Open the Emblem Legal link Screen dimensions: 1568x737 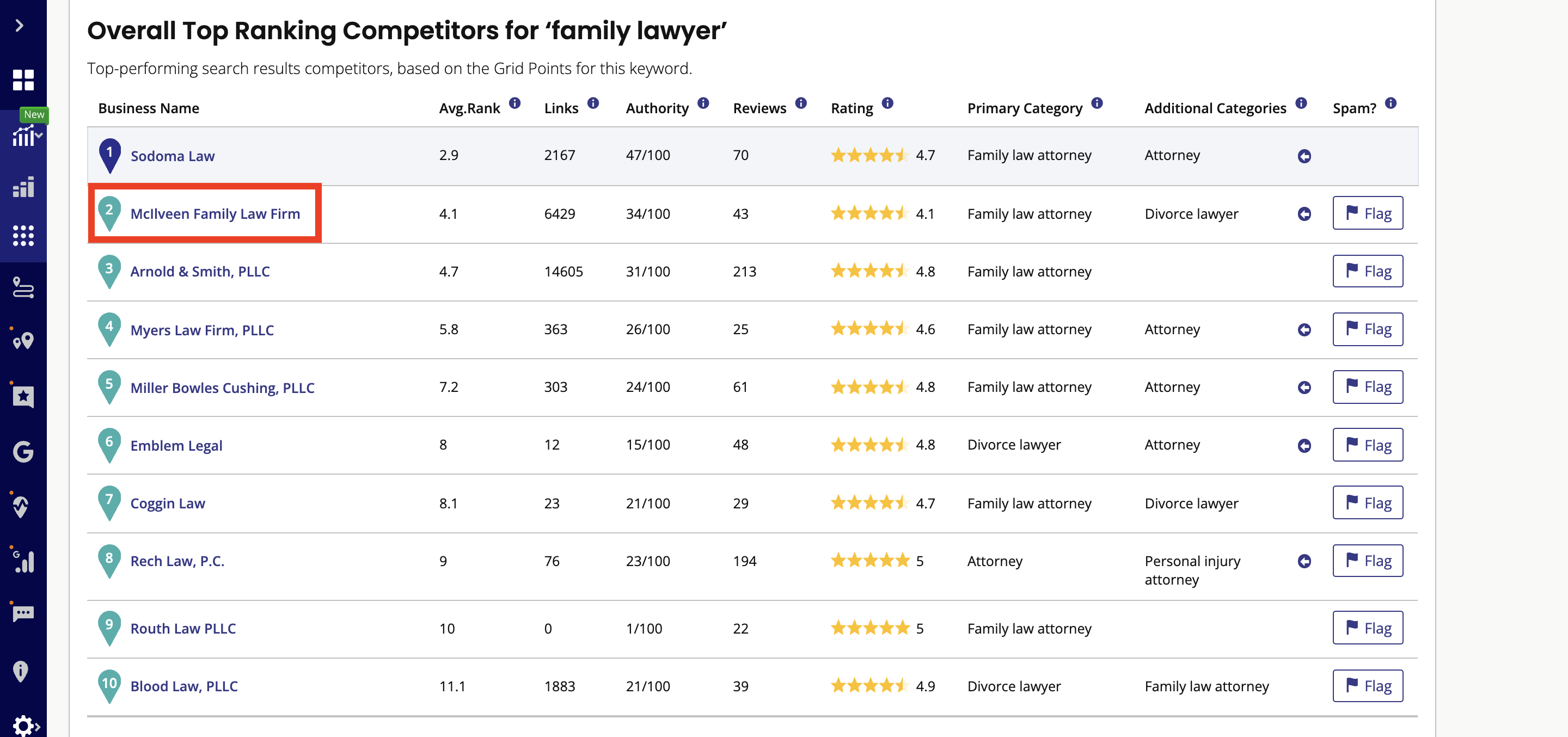click(176, 445)
